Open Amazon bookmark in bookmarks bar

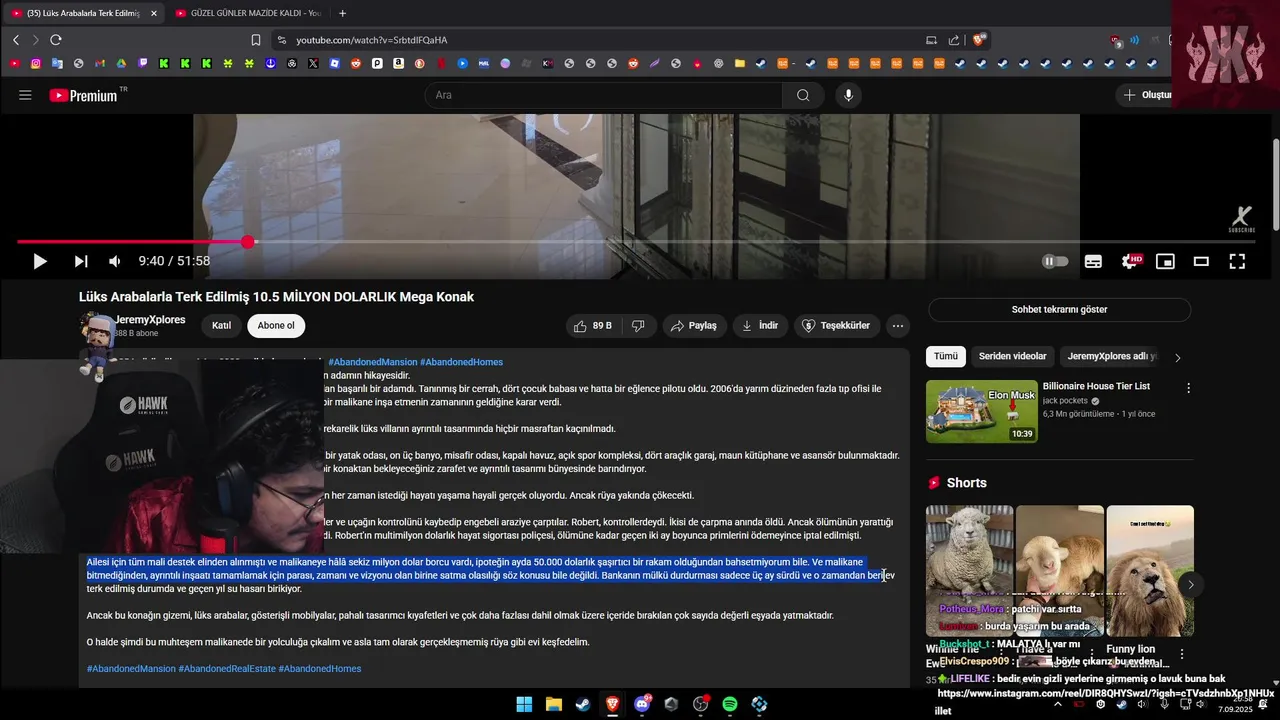(398, 63)
